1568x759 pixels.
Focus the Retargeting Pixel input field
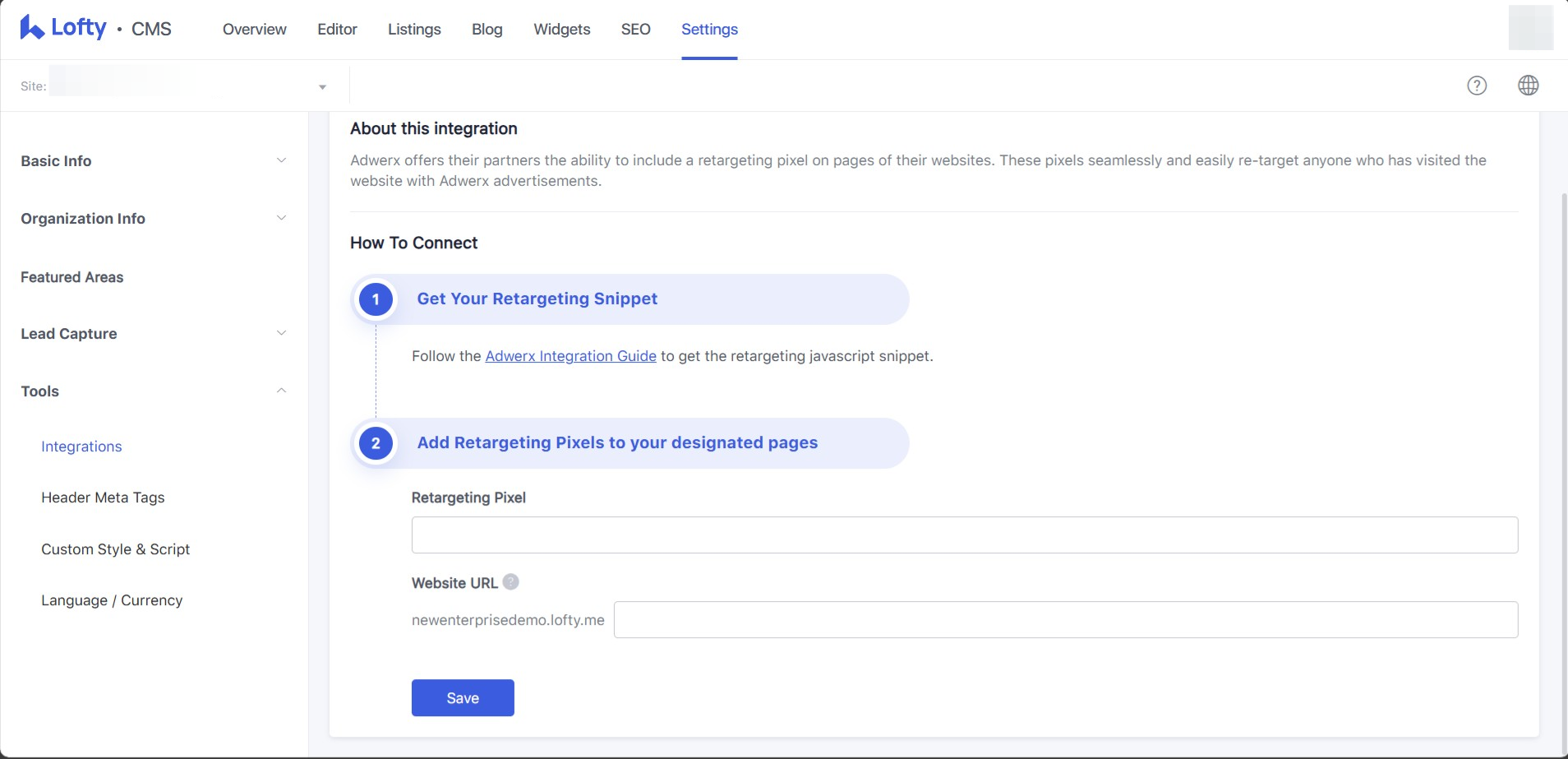[x=964, y=535]
